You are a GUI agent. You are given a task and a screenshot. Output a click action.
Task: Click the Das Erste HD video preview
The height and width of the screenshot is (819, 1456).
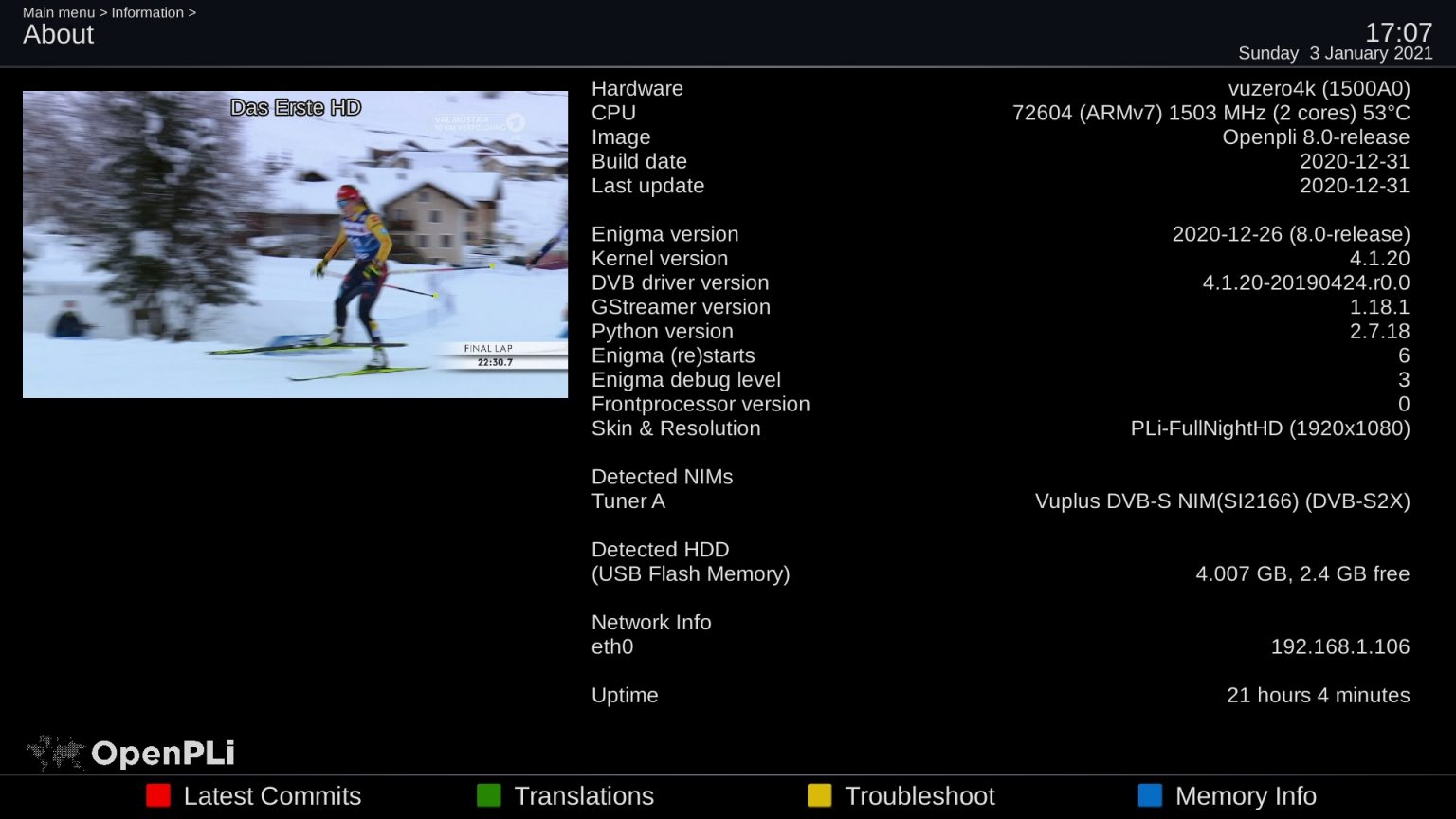pyautogui.click(x=295, y=245)
